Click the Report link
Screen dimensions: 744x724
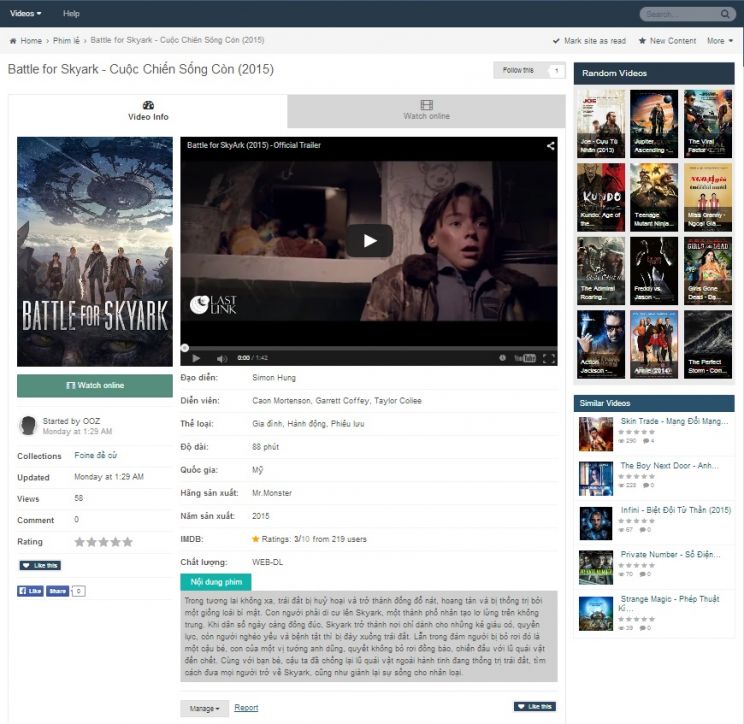coord(246,707)
